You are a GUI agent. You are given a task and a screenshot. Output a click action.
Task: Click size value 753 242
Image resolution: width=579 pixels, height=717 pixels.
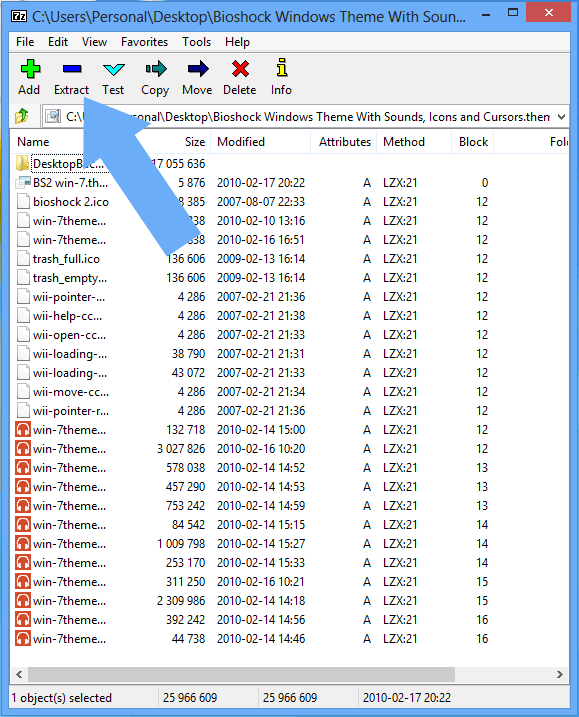[x=186, y=506]
